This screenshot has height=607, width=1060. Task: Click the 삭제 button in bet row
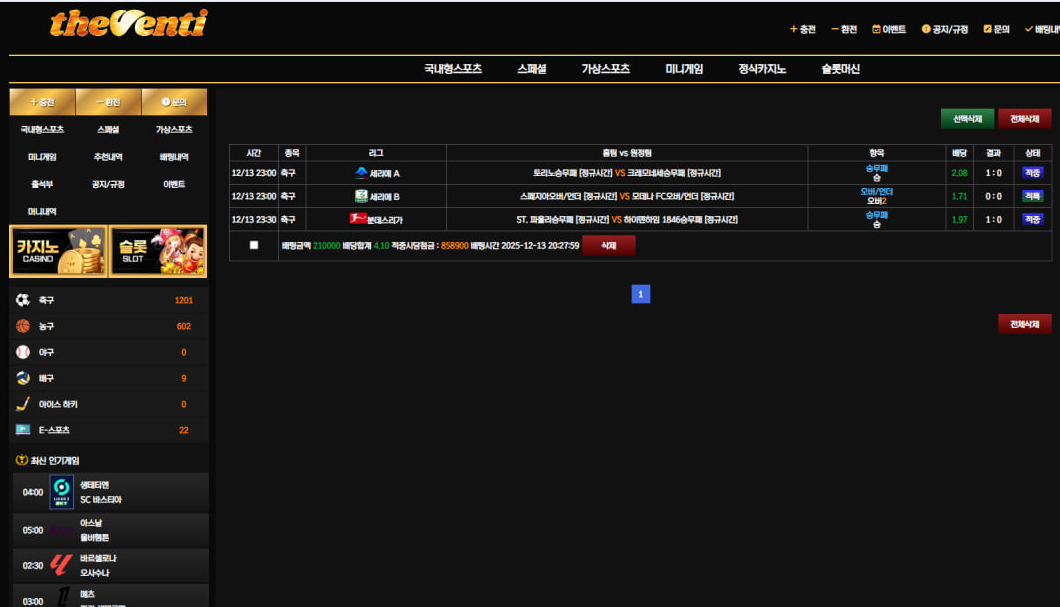(x=608, y=245)
